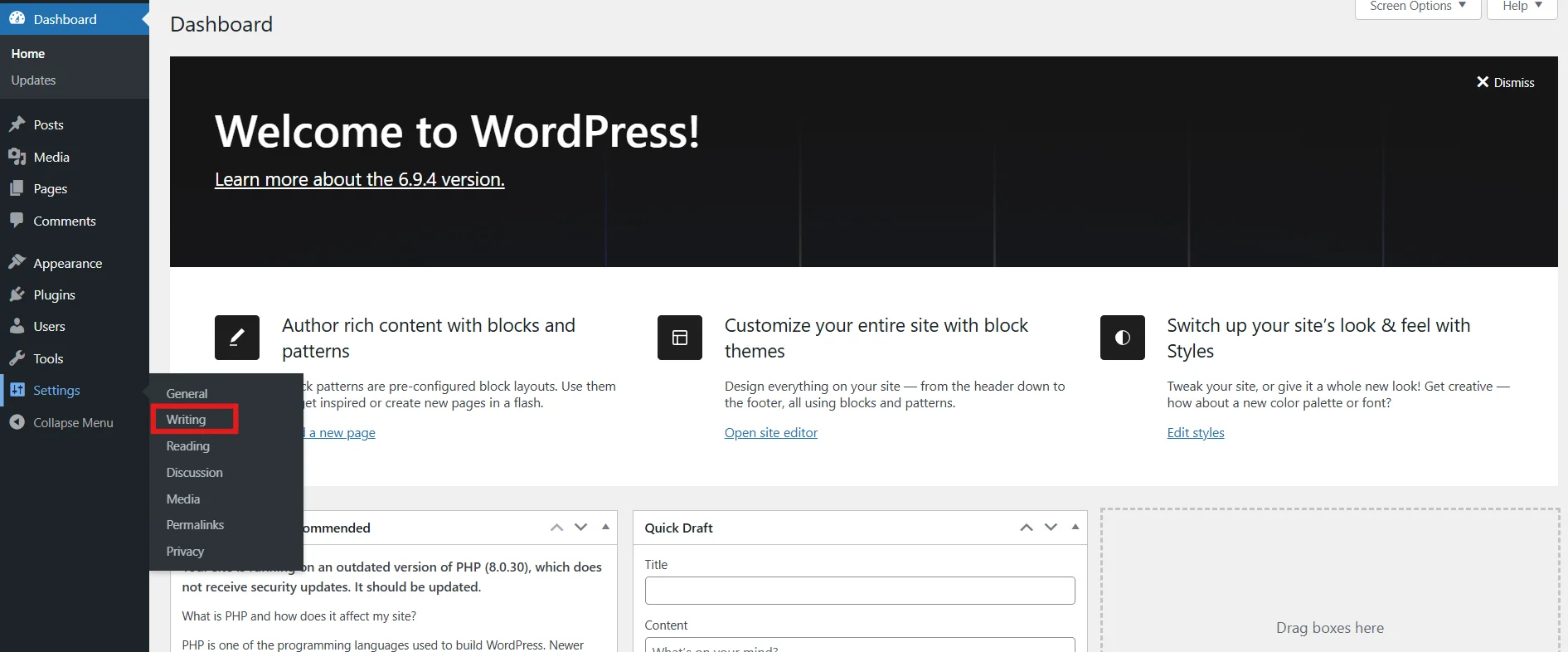The image size is (1568, 652).
Task: Click the Users person icon
Action: point(17,326)
